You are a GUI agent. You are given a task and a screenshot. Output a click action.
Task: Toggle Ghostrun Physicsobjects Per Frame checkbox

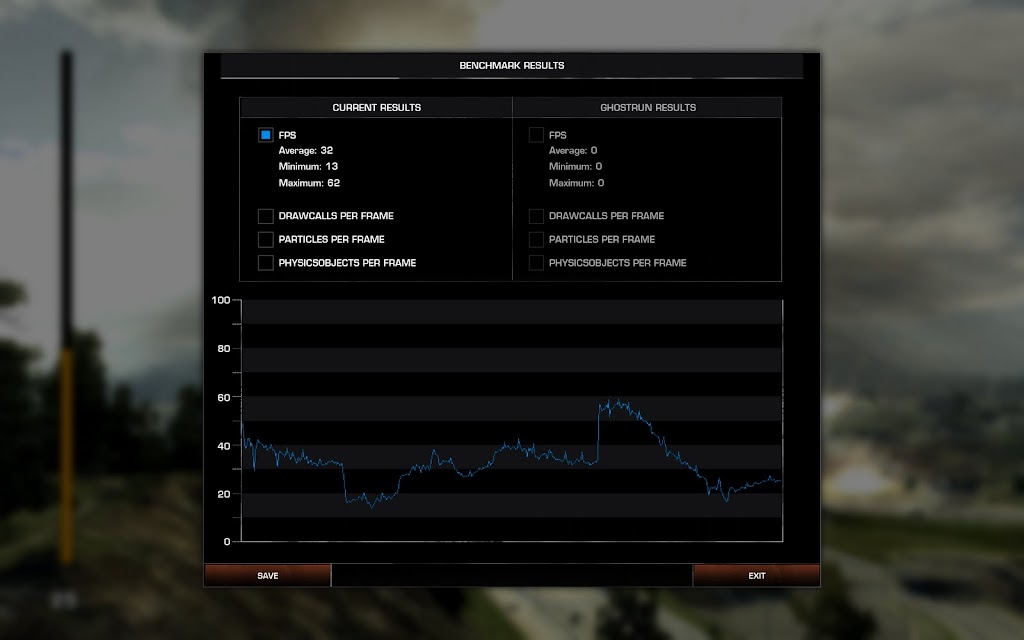[x=536, y=263]
